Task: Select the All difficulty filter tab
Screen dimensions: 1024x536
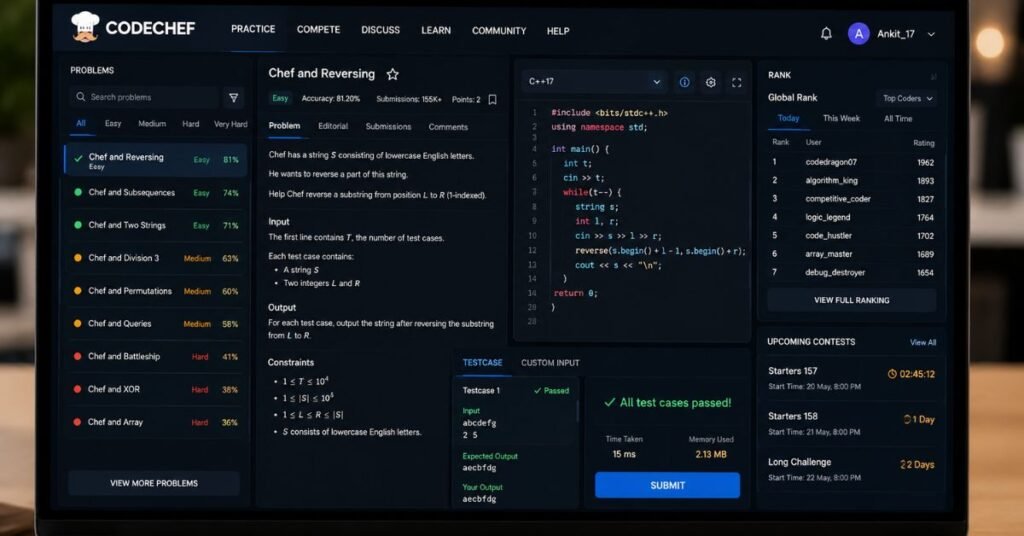Action: (81, 123)
